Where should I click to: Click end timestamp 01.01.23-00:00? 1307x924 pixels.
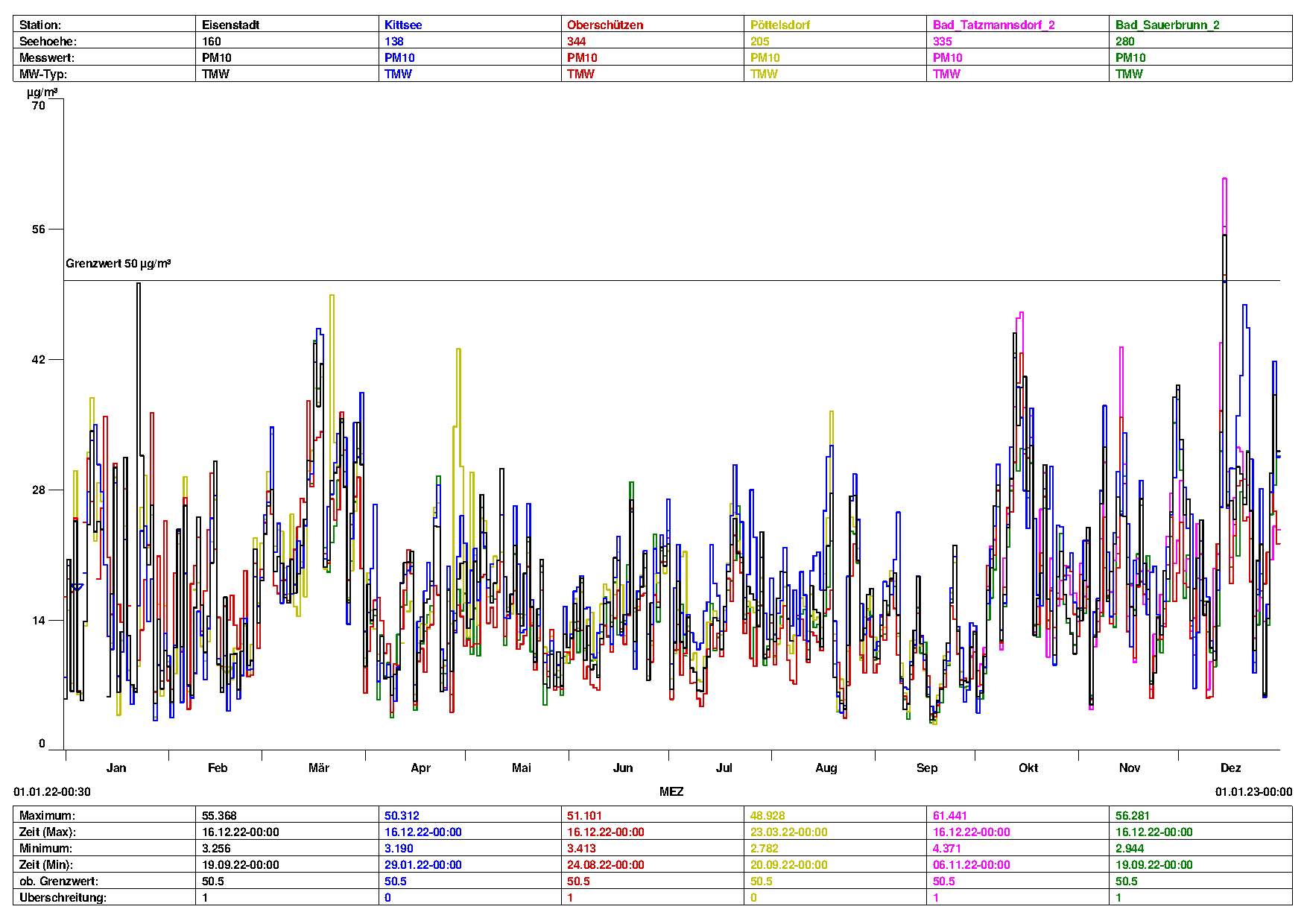tap(1254, 791)
